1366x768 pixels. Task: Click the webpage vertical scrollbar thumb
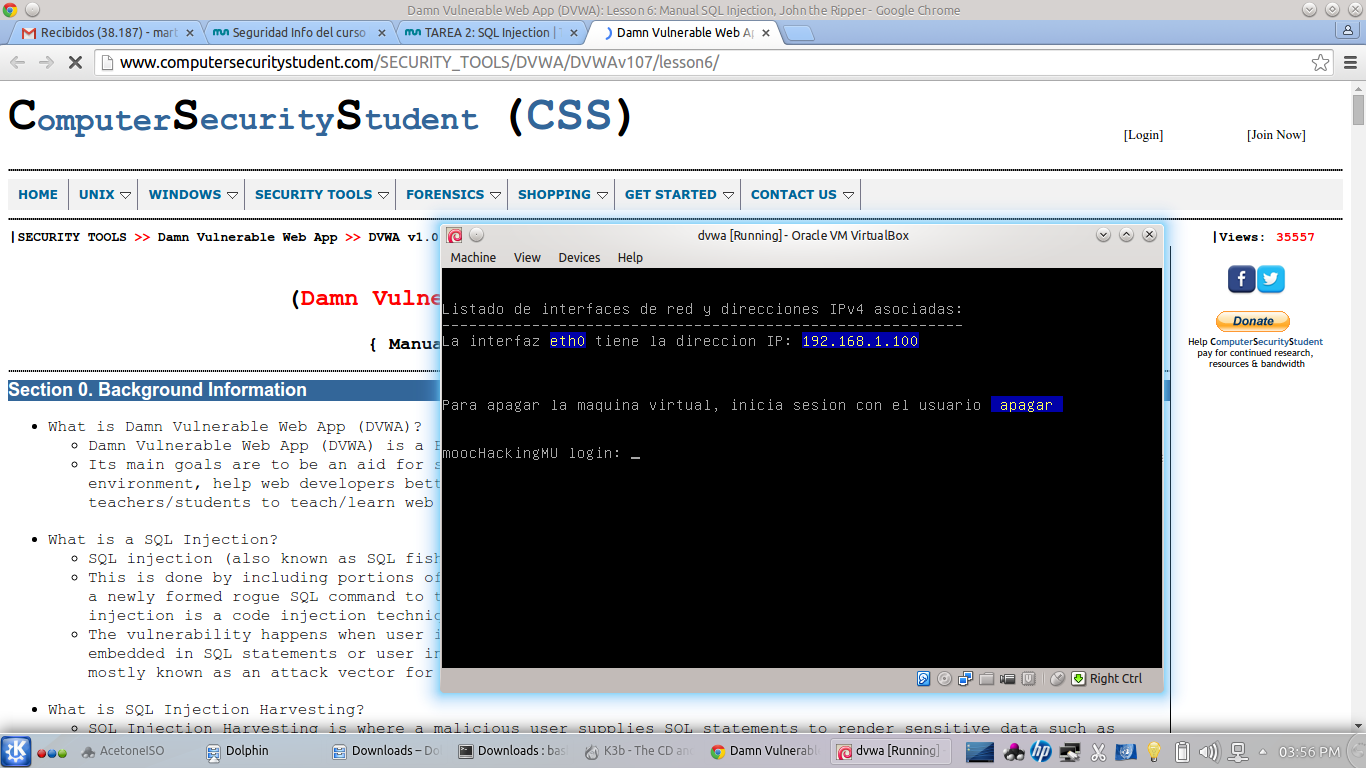(x=1358, y=109)
